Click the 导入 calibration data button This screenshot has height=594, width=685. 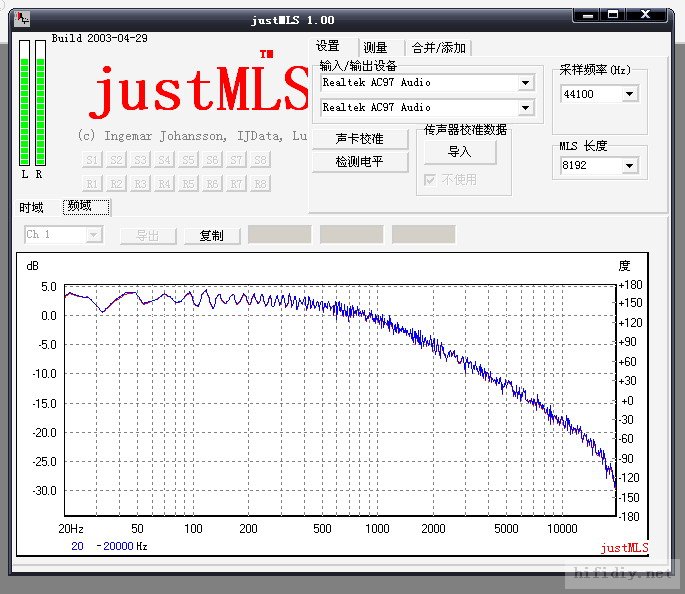pos(459,152)
